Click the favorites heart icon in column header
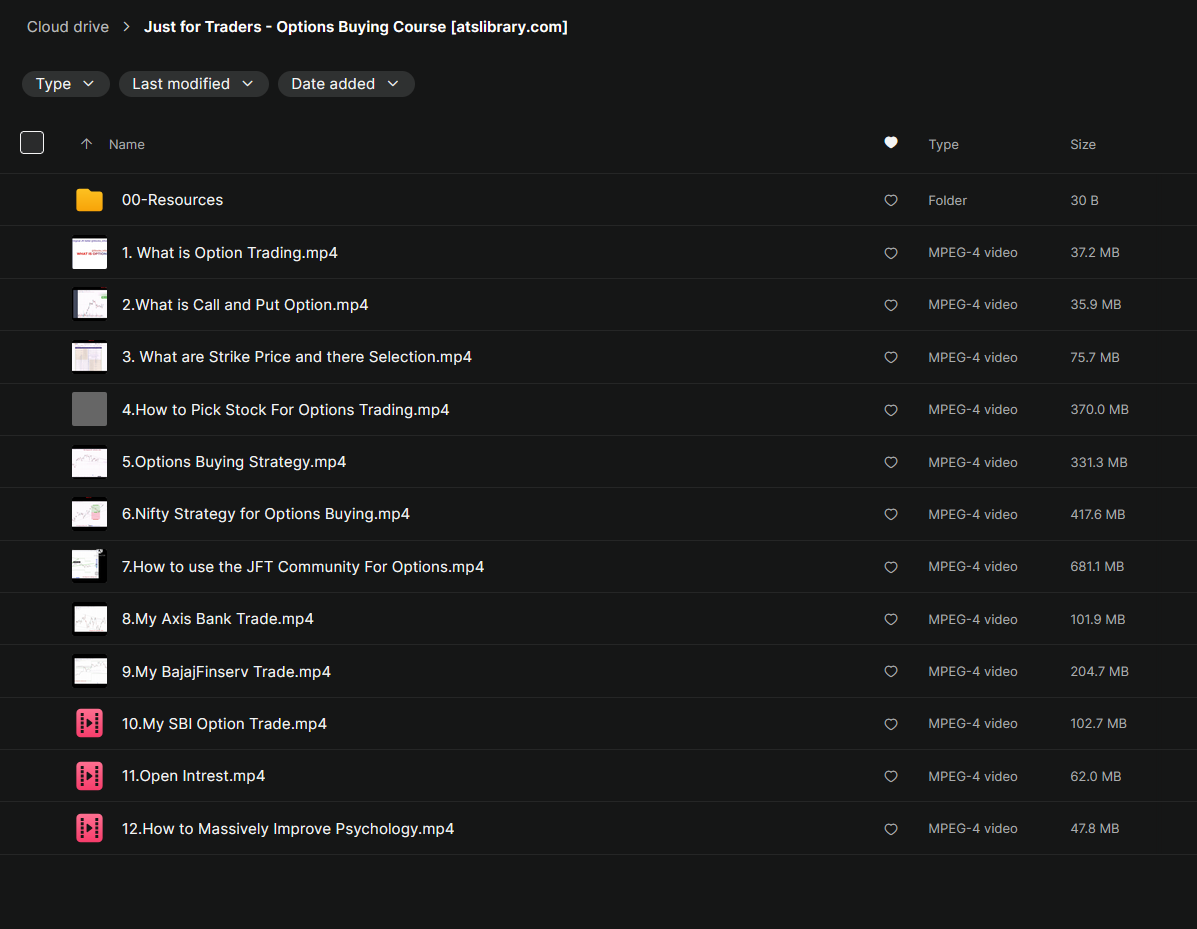Image resolution: width=1197 pixels, height=929 pixels. (x=891, y=143)
